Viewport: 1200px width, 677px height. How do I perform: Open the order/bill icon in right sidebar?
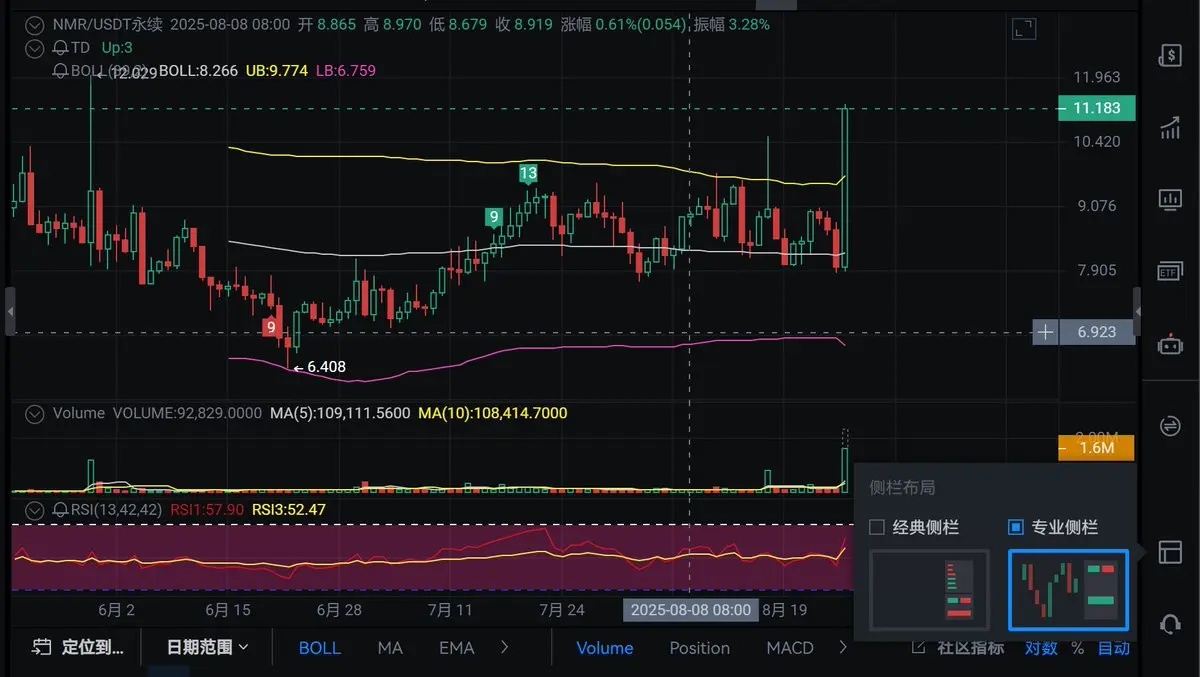click(1169, 56)
